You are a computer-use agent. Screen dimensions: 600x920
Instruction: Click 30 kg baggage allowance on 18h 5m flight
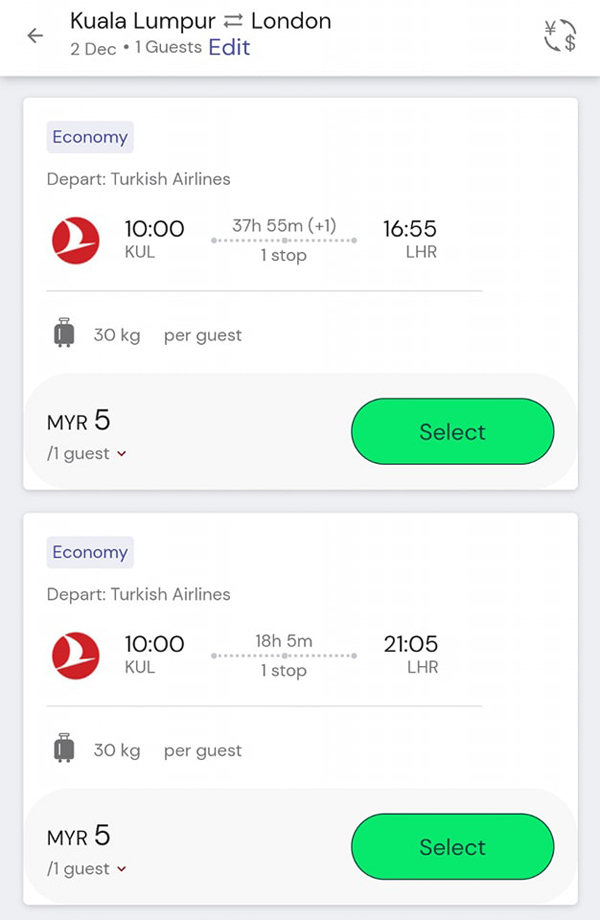[117, 750]
